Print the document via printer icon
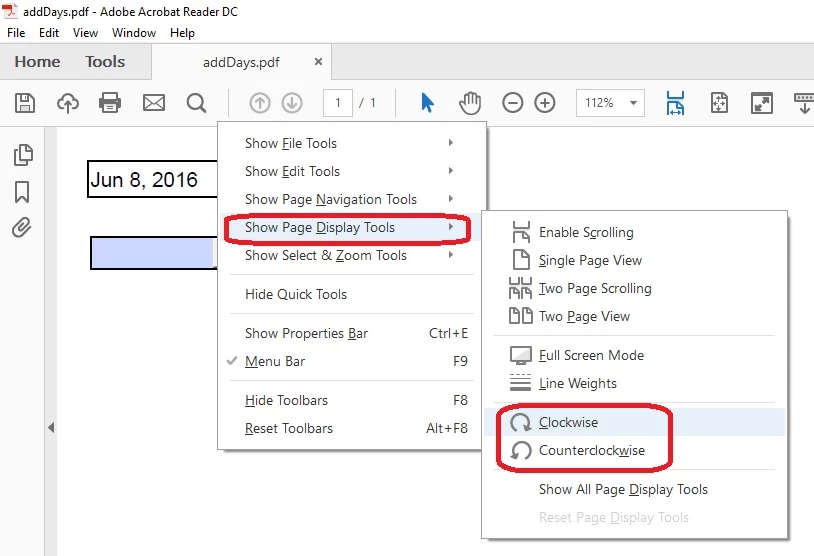The height and width of the screenshot is (556, 814). coord(110,103)
